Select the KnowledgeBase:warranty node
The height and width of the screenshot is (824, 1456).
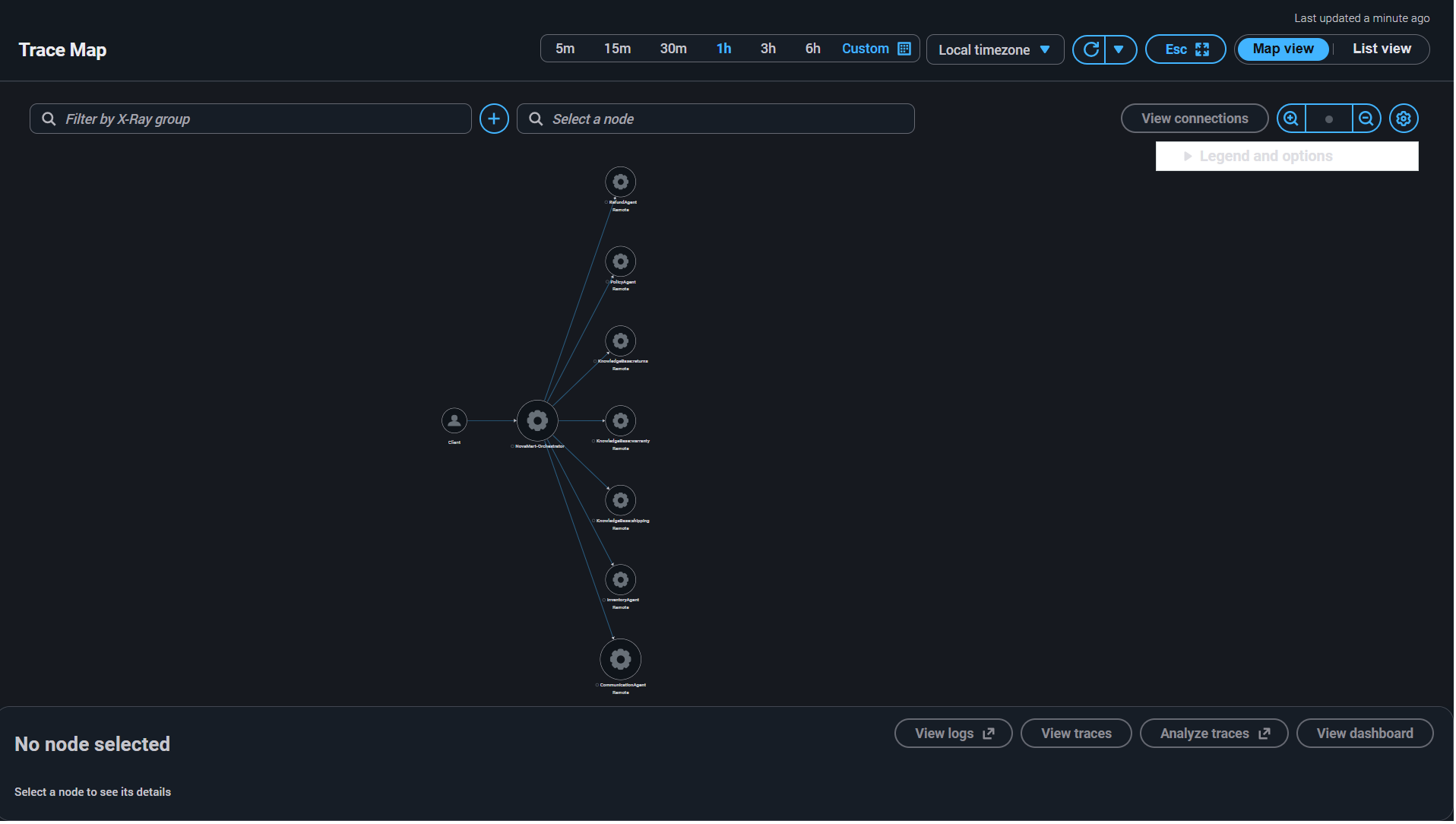click(x=621, y=420)
